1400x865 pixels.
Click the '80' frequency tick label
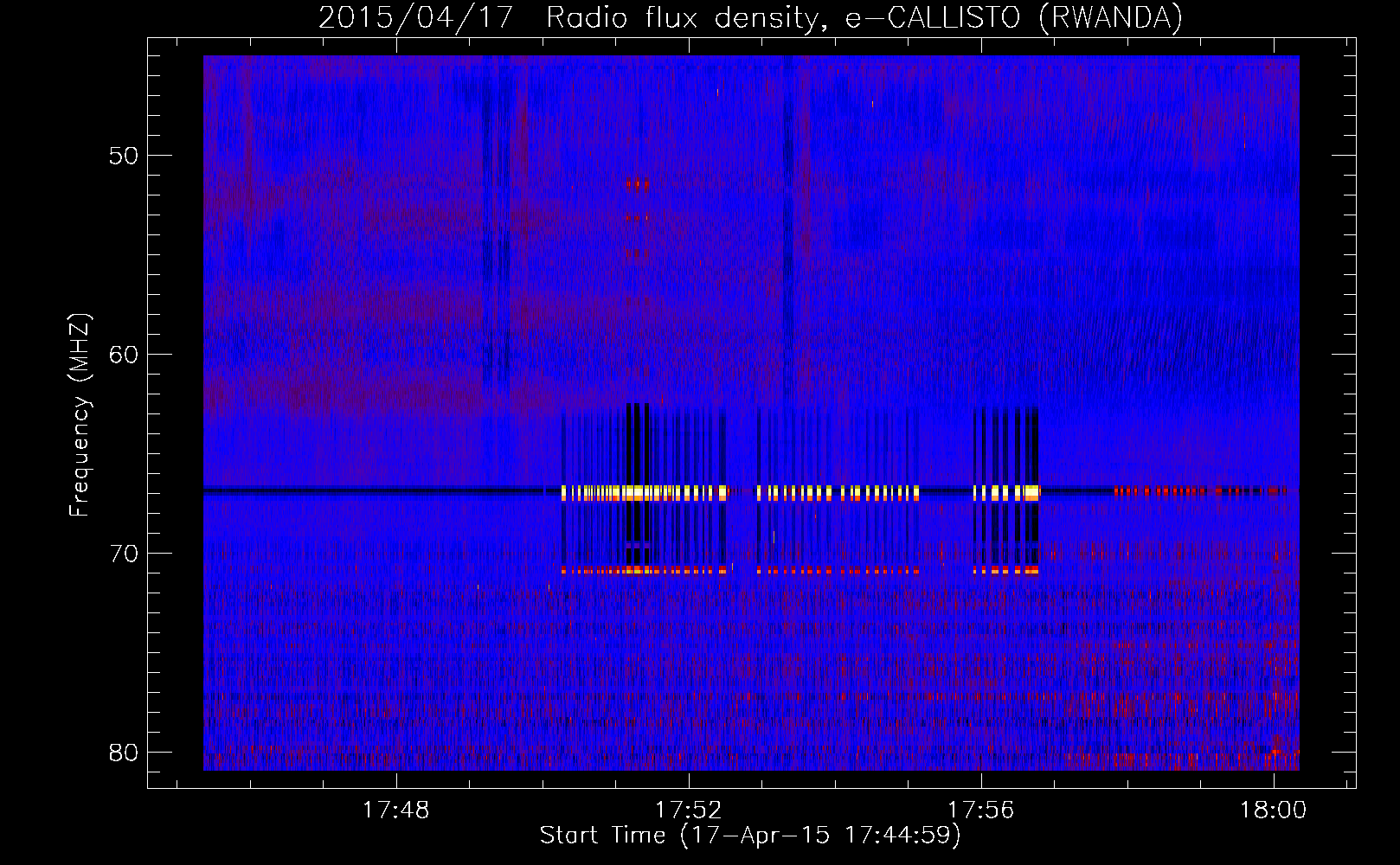(124, 753)
